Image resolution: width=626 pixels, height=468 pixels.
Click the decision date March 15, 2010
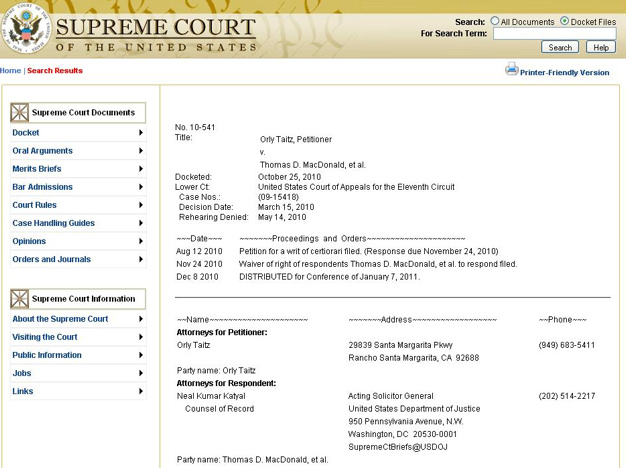(286, 207)
